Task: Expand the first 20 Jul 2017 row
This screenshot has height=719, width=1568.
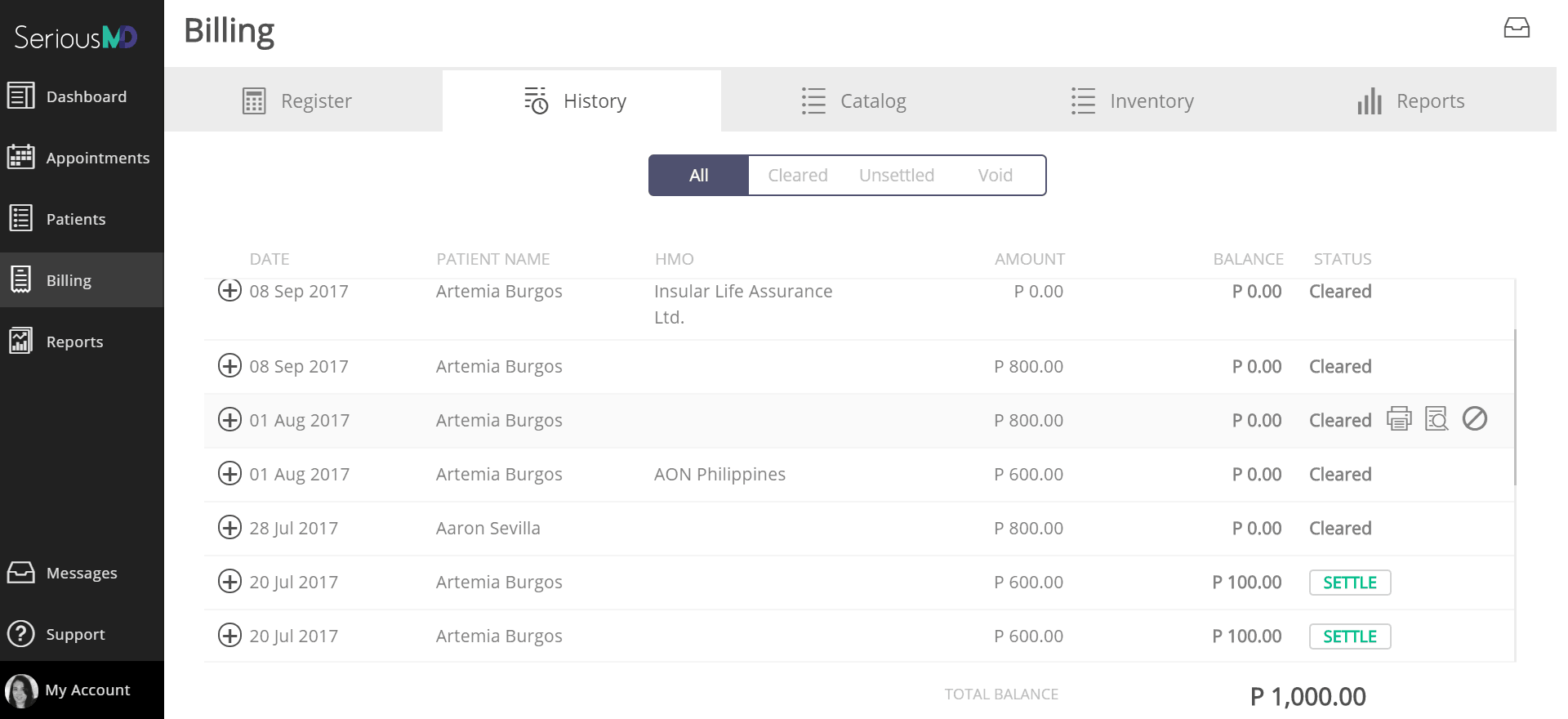Action: (229, 581)
